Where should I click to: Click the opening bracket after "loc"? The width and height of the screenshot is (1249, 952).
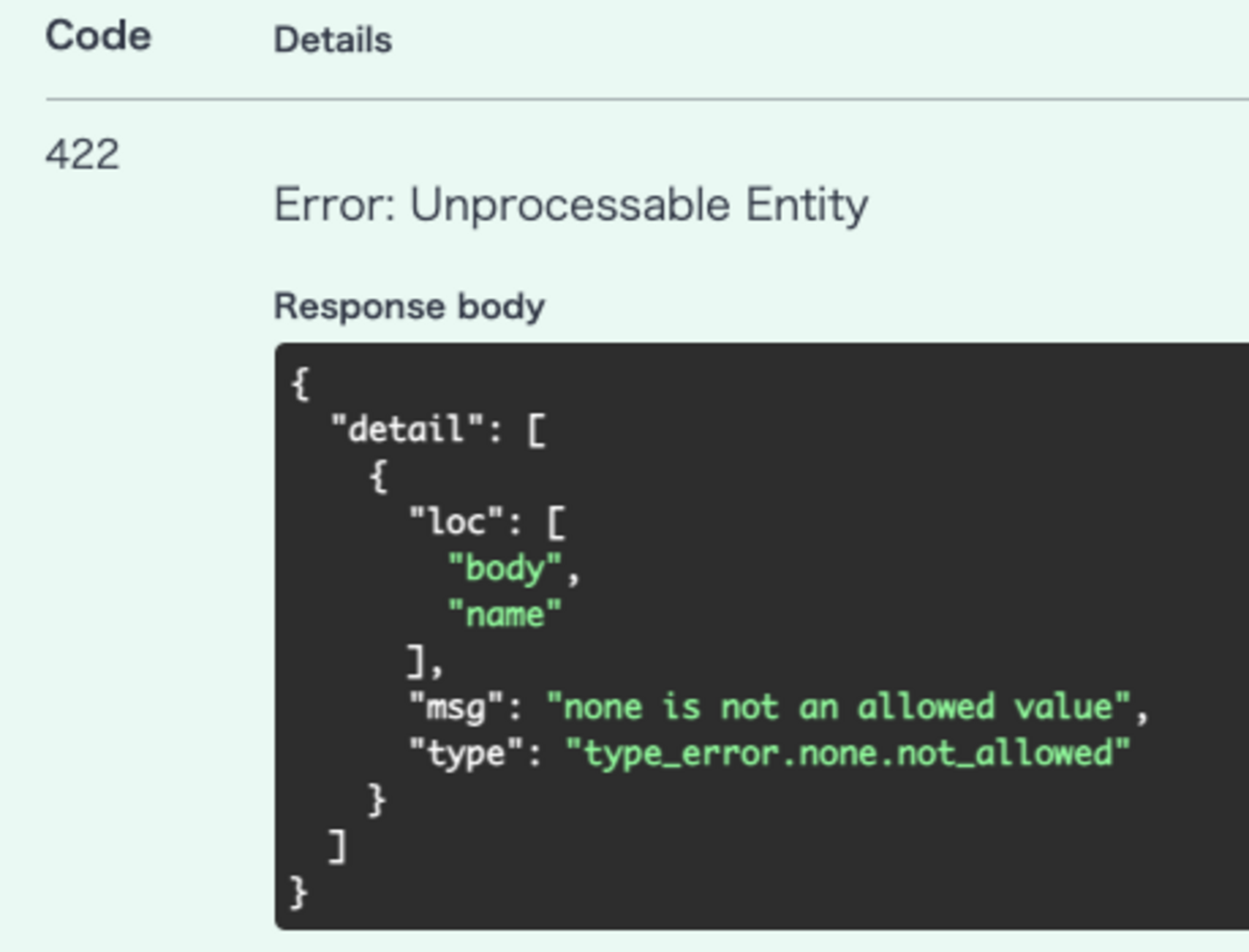click(x=556, y=523)
